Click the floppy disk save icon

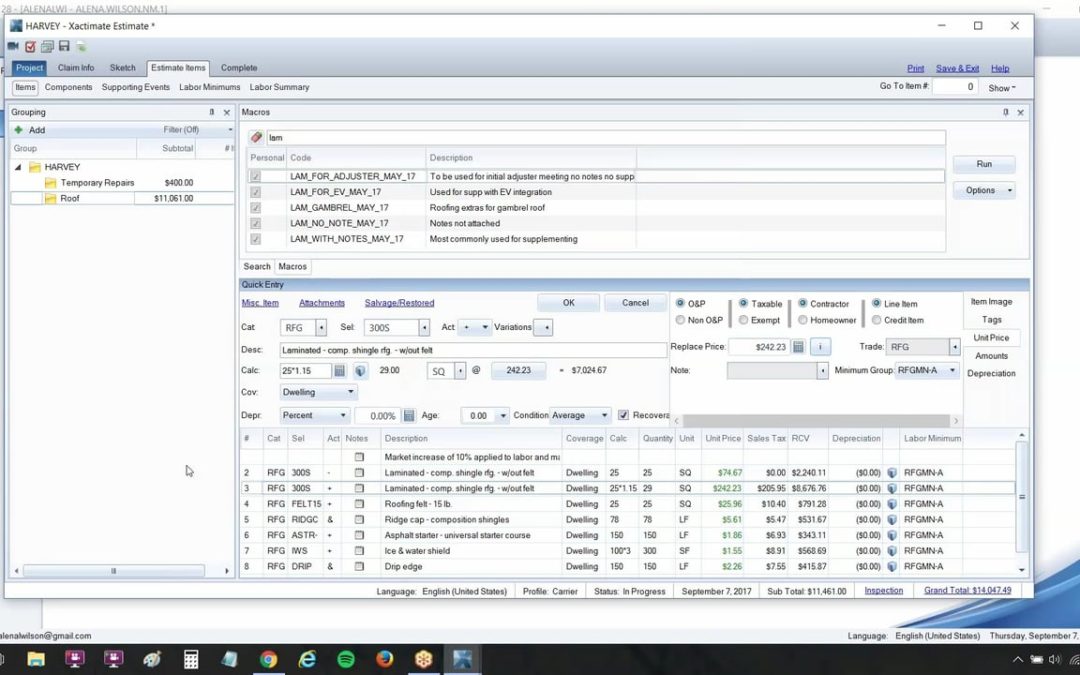pos(64,46)
